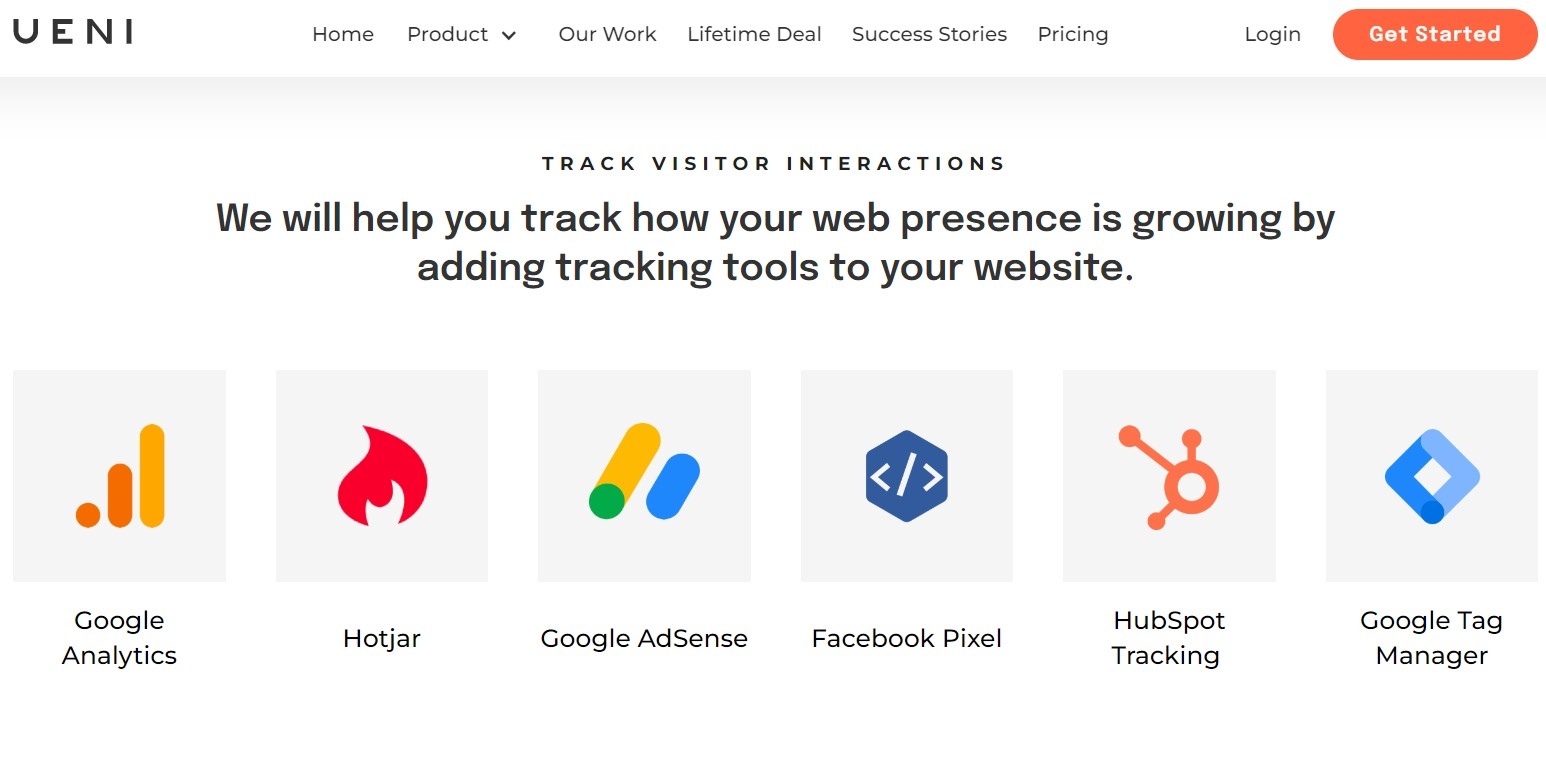Select the Google Tag Manager diamond icon
Screen dimensions: 1546x777
coord(1432,476)
